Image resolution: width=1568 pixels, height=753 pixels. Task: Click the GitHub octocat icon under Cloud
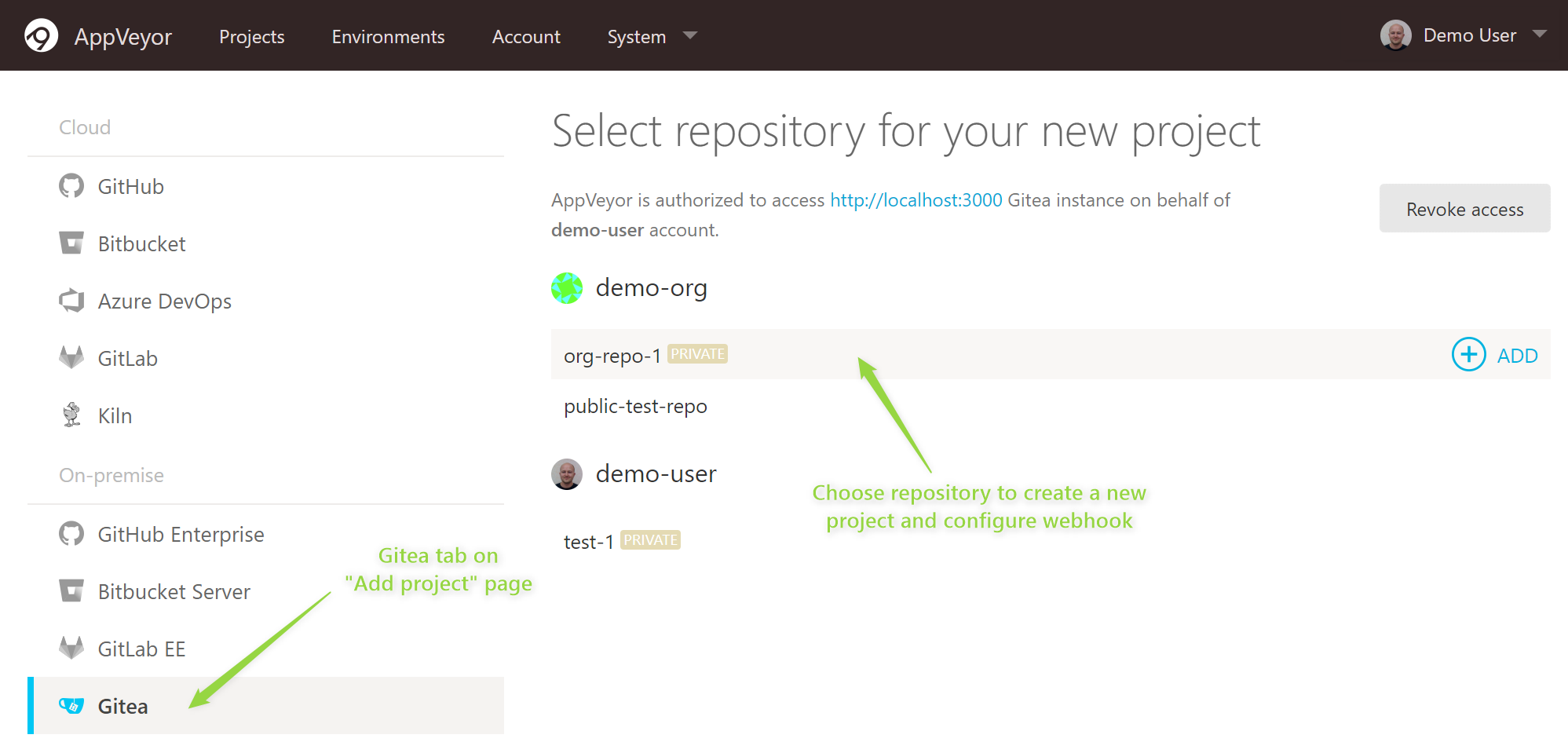click(71, 186)
